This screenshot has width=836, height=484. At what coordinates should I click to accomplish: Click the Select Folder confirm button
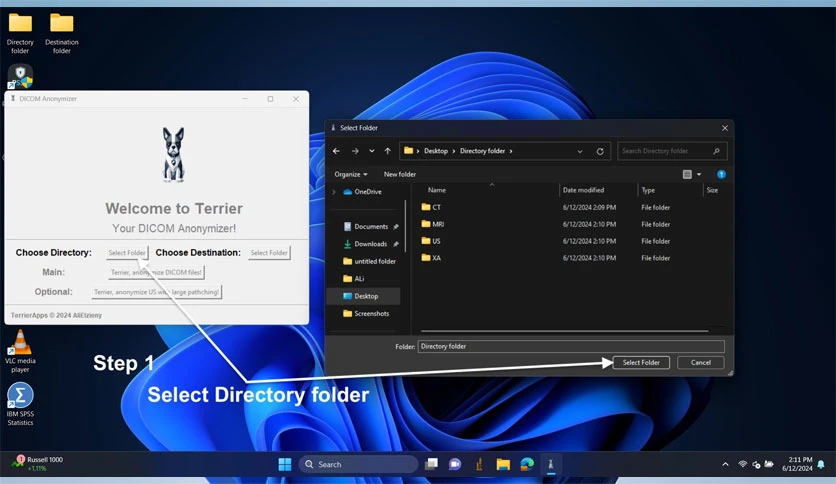point(641,362)
